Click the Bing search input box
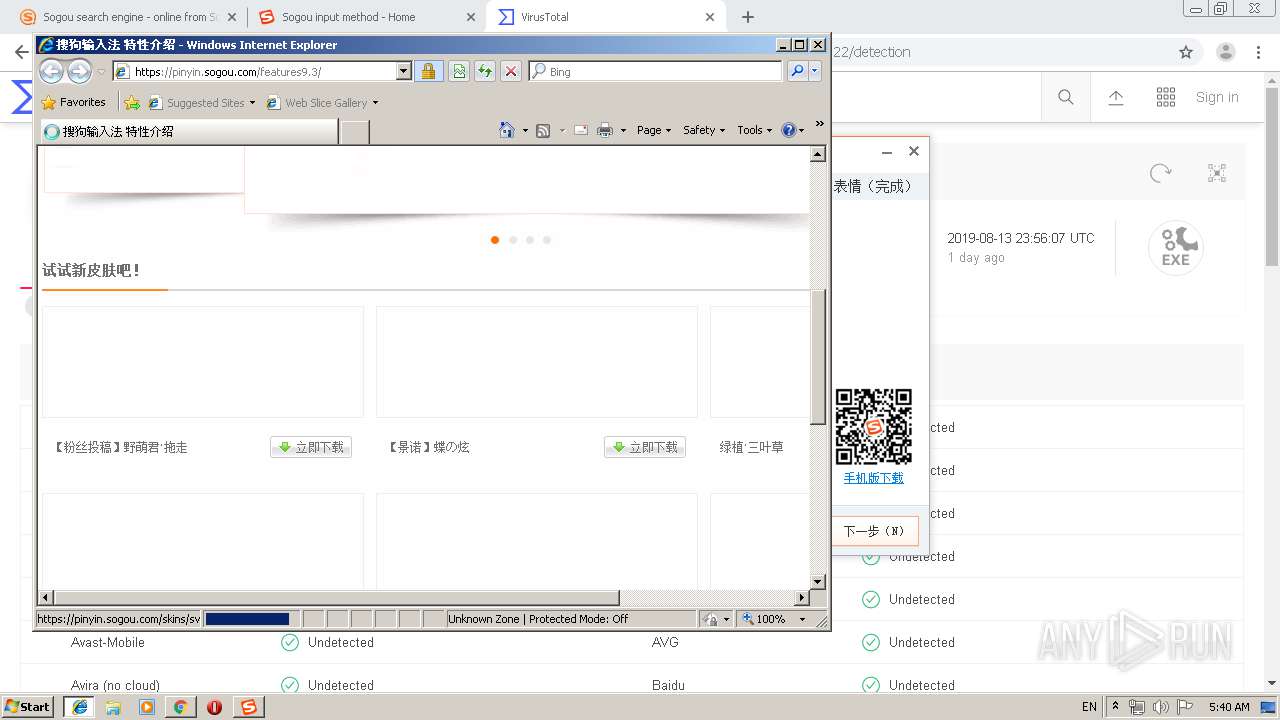Image resolution: width=1280 pixels, height=720 pixels. (x=656, y=71)
